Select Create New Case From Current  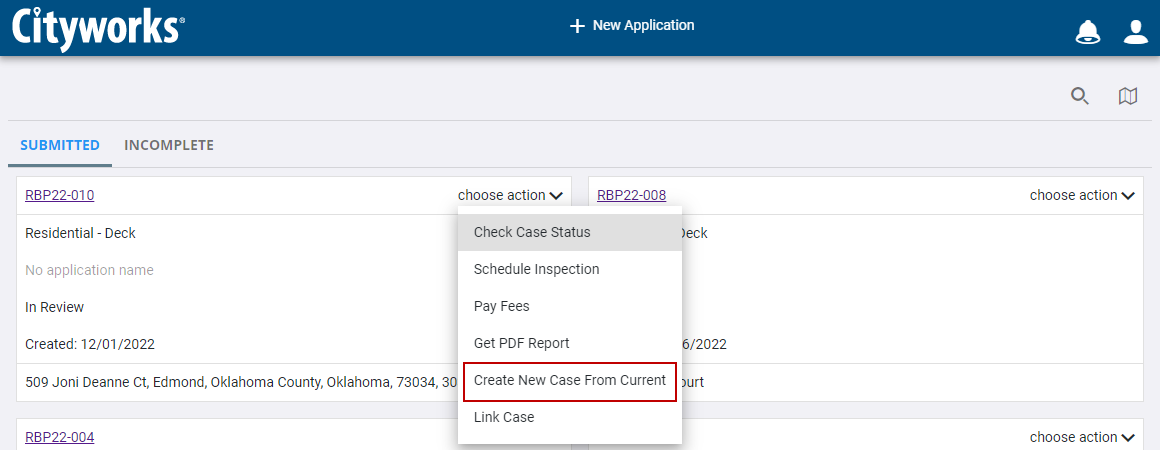[570, 381]
